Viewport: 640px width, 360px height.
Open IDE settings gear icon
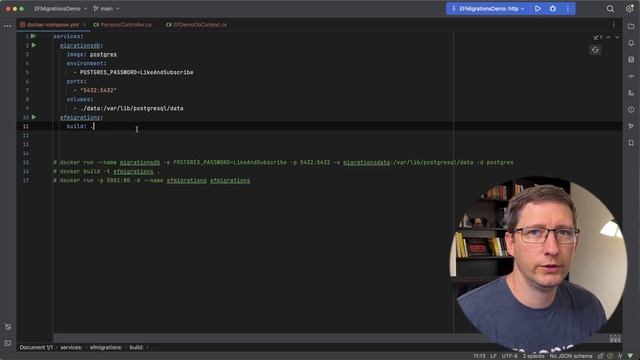(629, 9)
